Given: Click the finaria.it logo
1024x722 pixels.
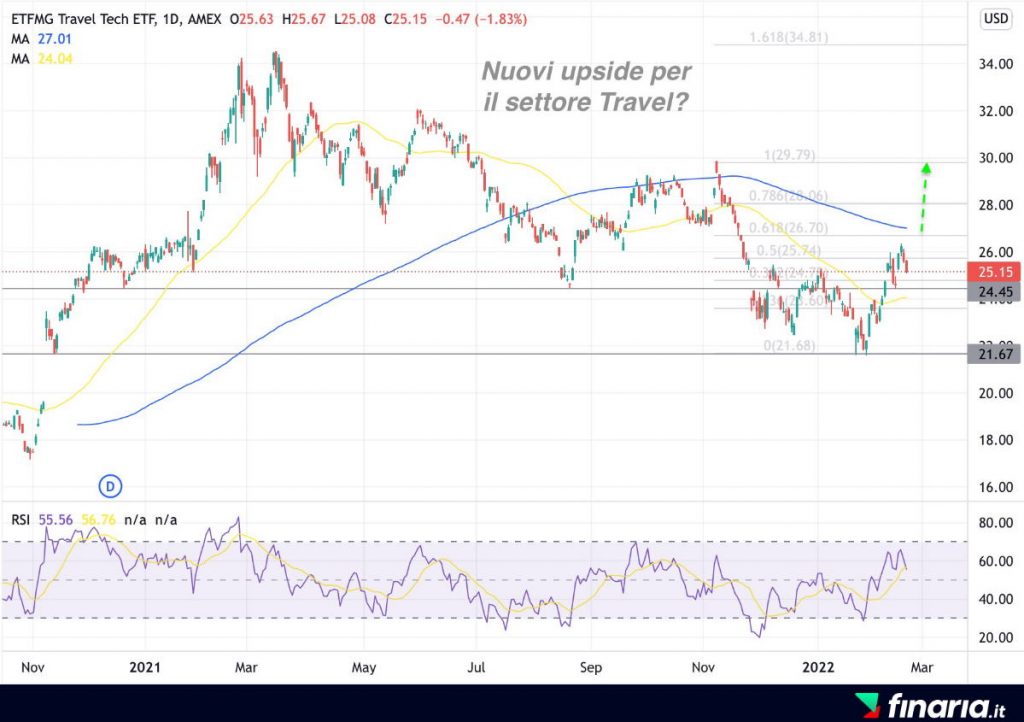Looking at the screenshot, I should (x=931, y=706).
